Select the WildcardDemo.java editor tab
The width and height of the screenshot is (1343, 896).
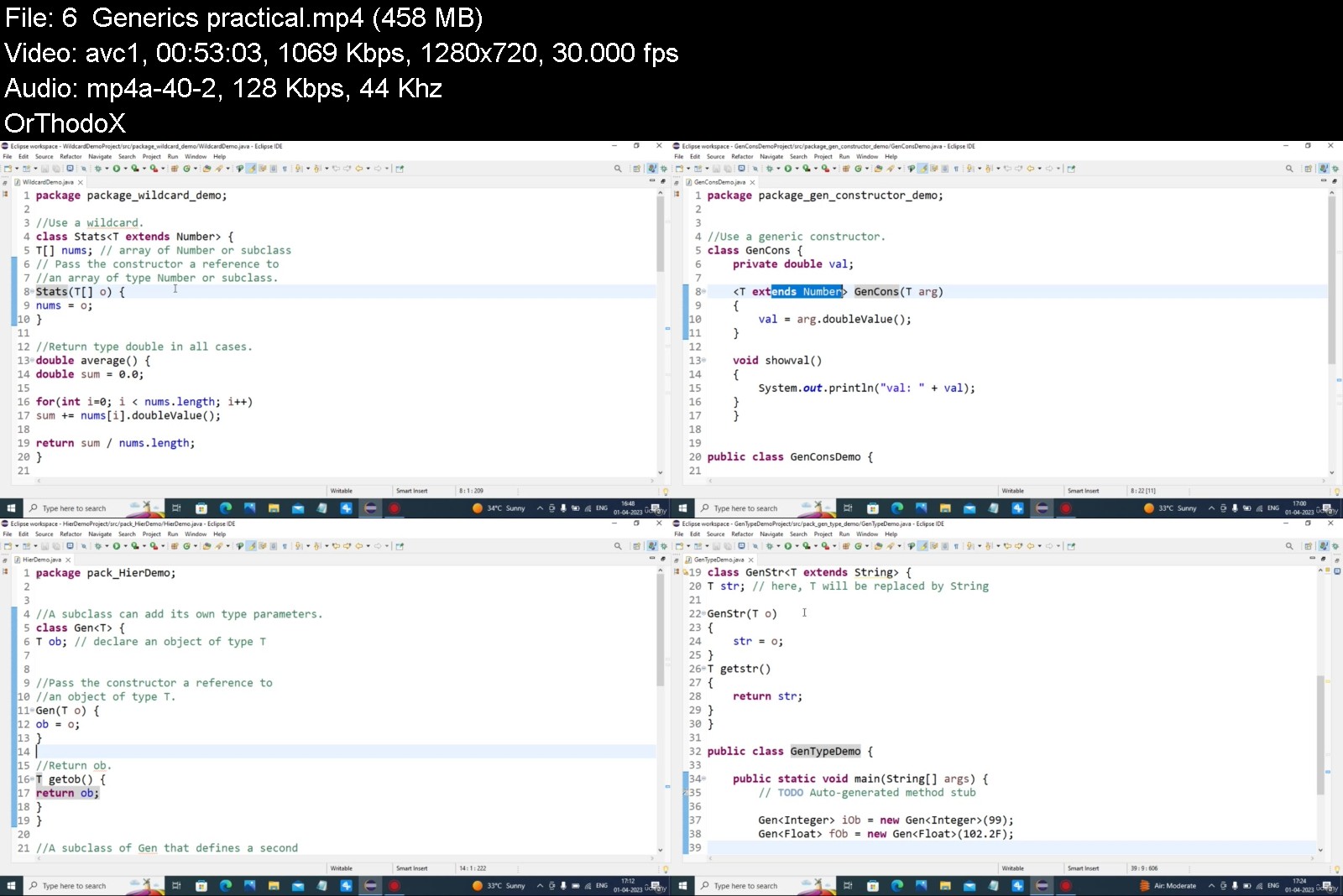(x=48, y=182)
